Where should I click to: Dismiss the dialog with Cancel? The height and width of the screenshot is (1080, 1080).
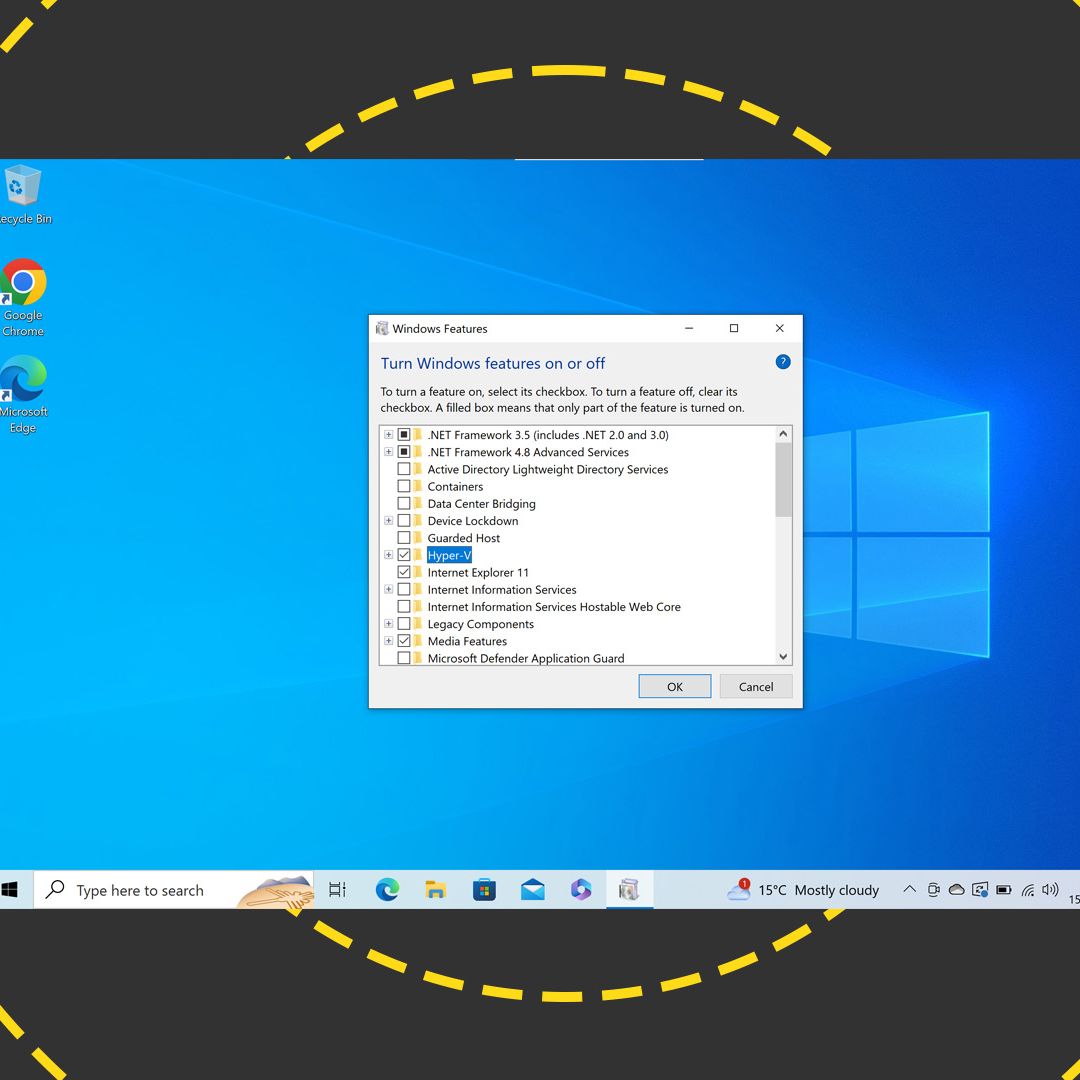(756, 686)
